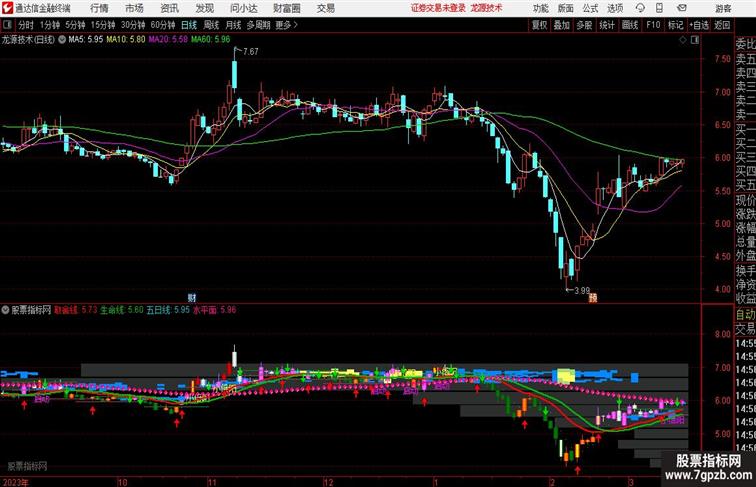Click the mobile phone icon

tap(659, 8)
